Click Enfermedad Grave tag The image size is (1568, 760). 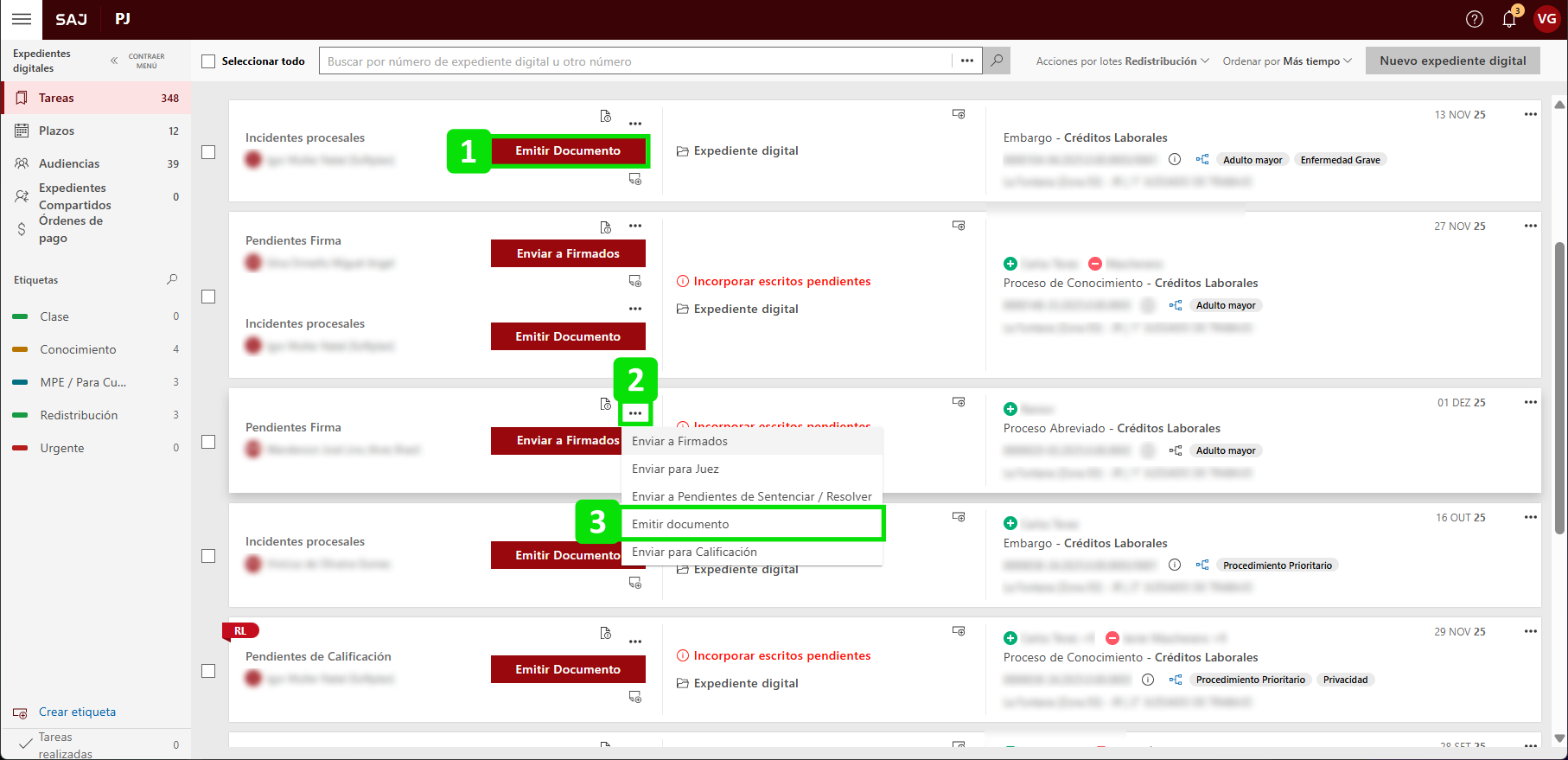1340,160
